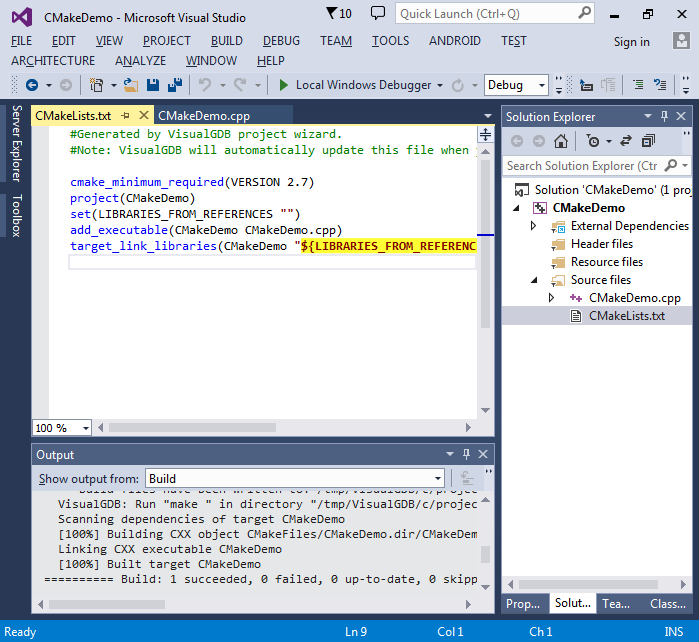Screen dimensions: 699x642
Task: Open the Debug configuration dropdown
Action: click(516, 85)
